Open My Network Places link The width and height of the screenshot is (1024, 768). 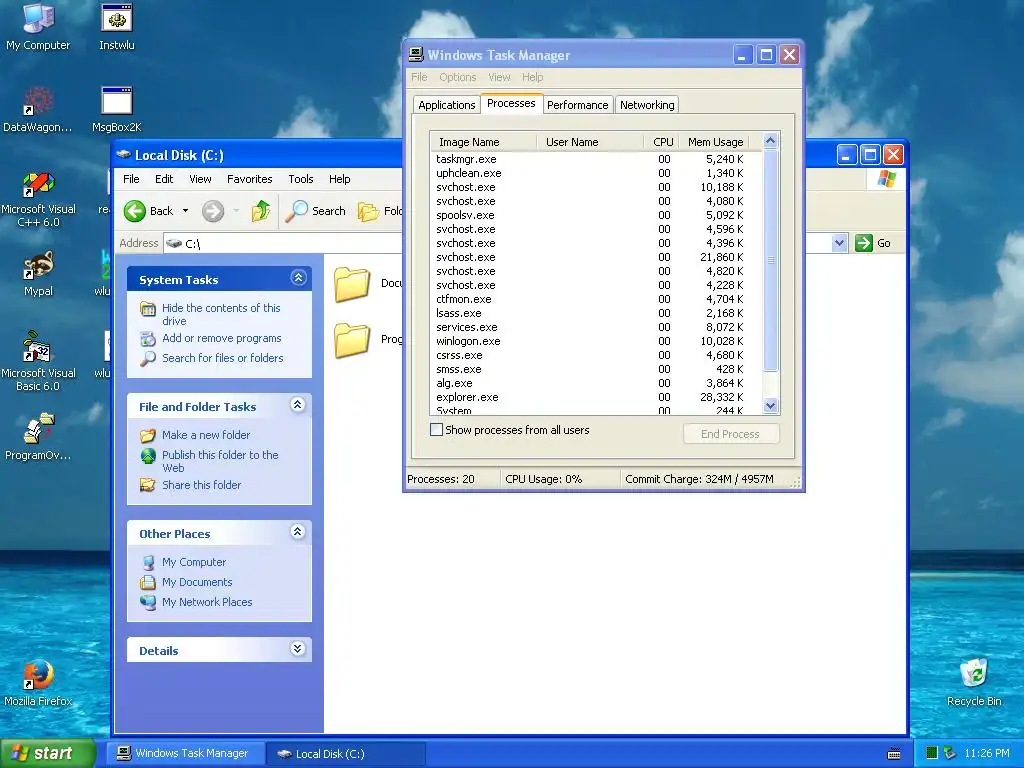pyautogui.click(x=207, y=602)
